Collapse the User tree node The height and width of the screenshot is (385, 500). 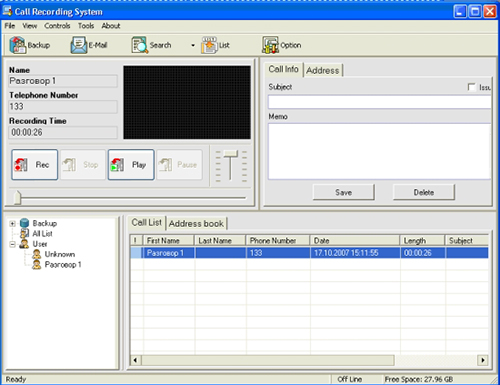13,244
